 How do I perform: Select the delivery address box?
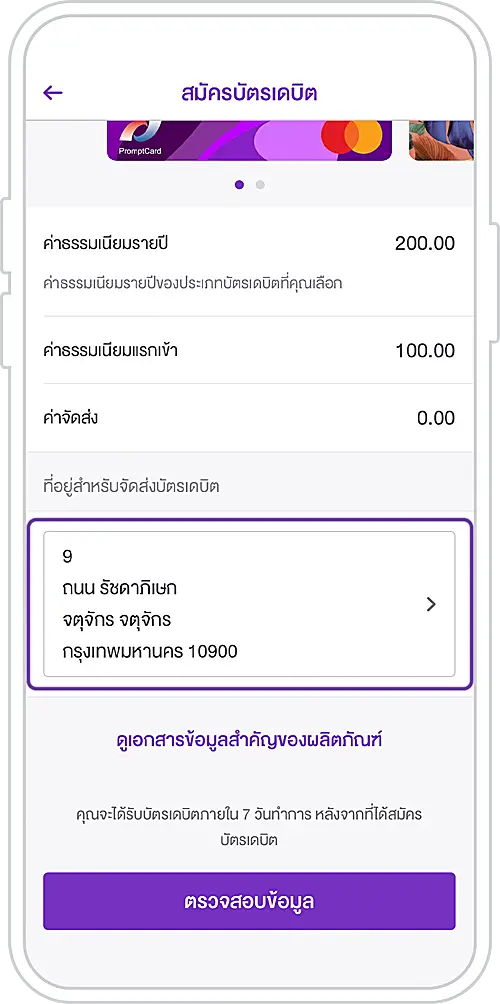(x=249, y=604)
